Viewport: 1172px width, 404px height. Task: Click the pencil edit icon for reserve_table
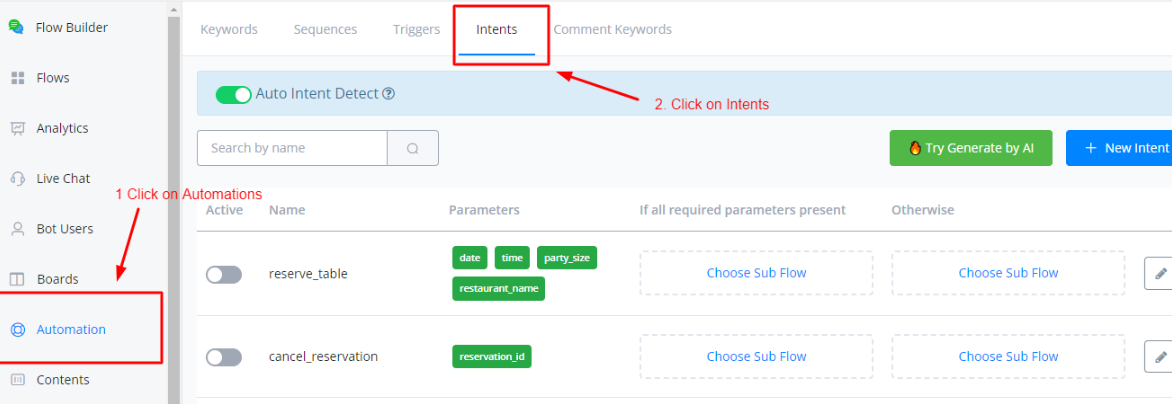pos(1160,273)
